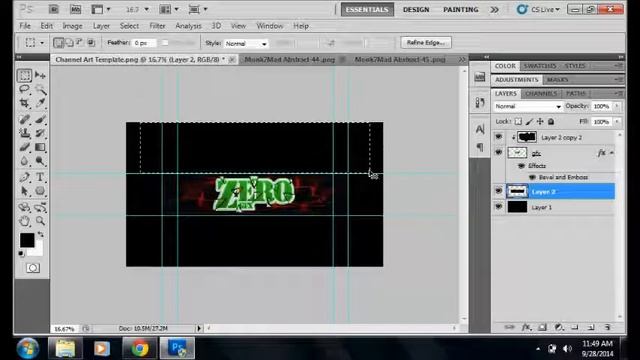This screenshot has width=640, height=360.
Task: Open the Window menu
Action: 269,26
